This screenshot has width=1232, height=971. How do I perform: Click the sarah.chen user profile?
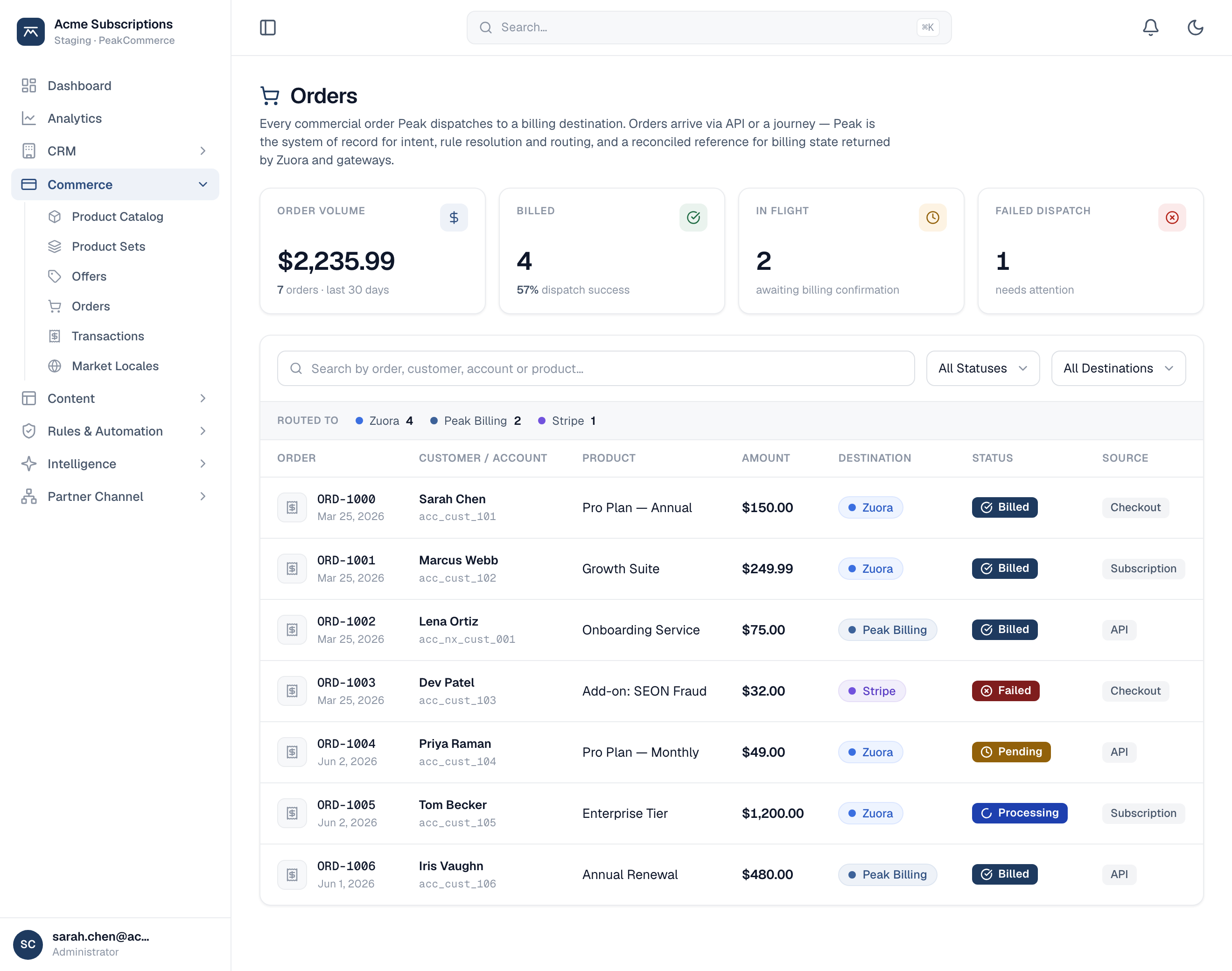[115, 944]
